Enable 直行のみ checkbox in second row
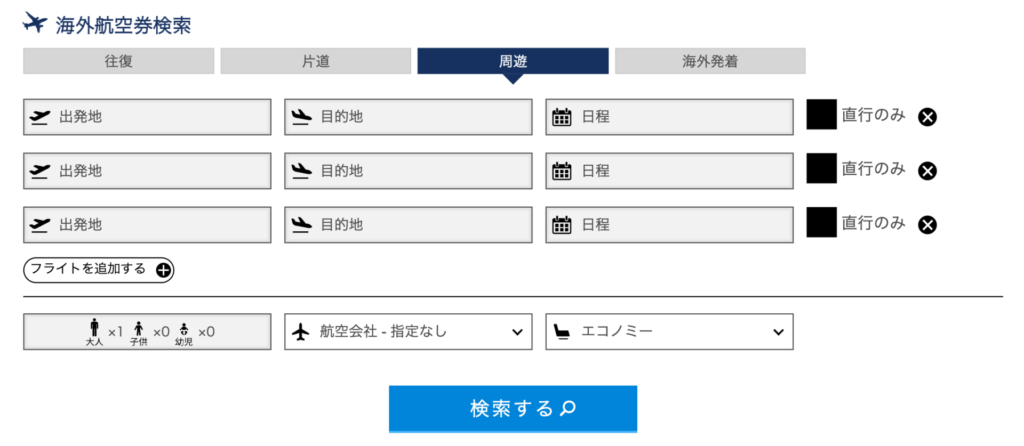The image size is (1024, 446). (821, 168)
